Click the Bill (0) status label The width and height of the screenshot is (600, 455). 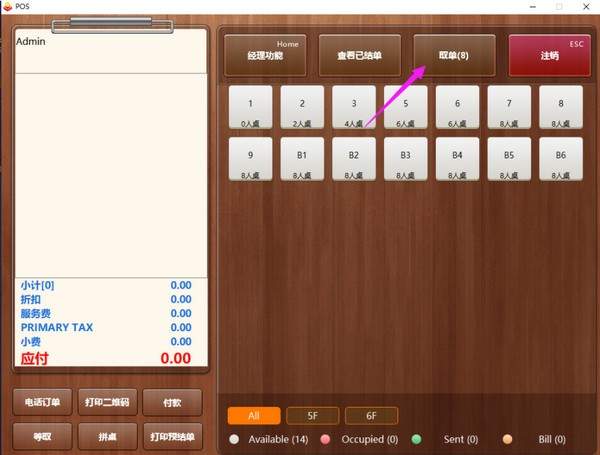point(552,439)
